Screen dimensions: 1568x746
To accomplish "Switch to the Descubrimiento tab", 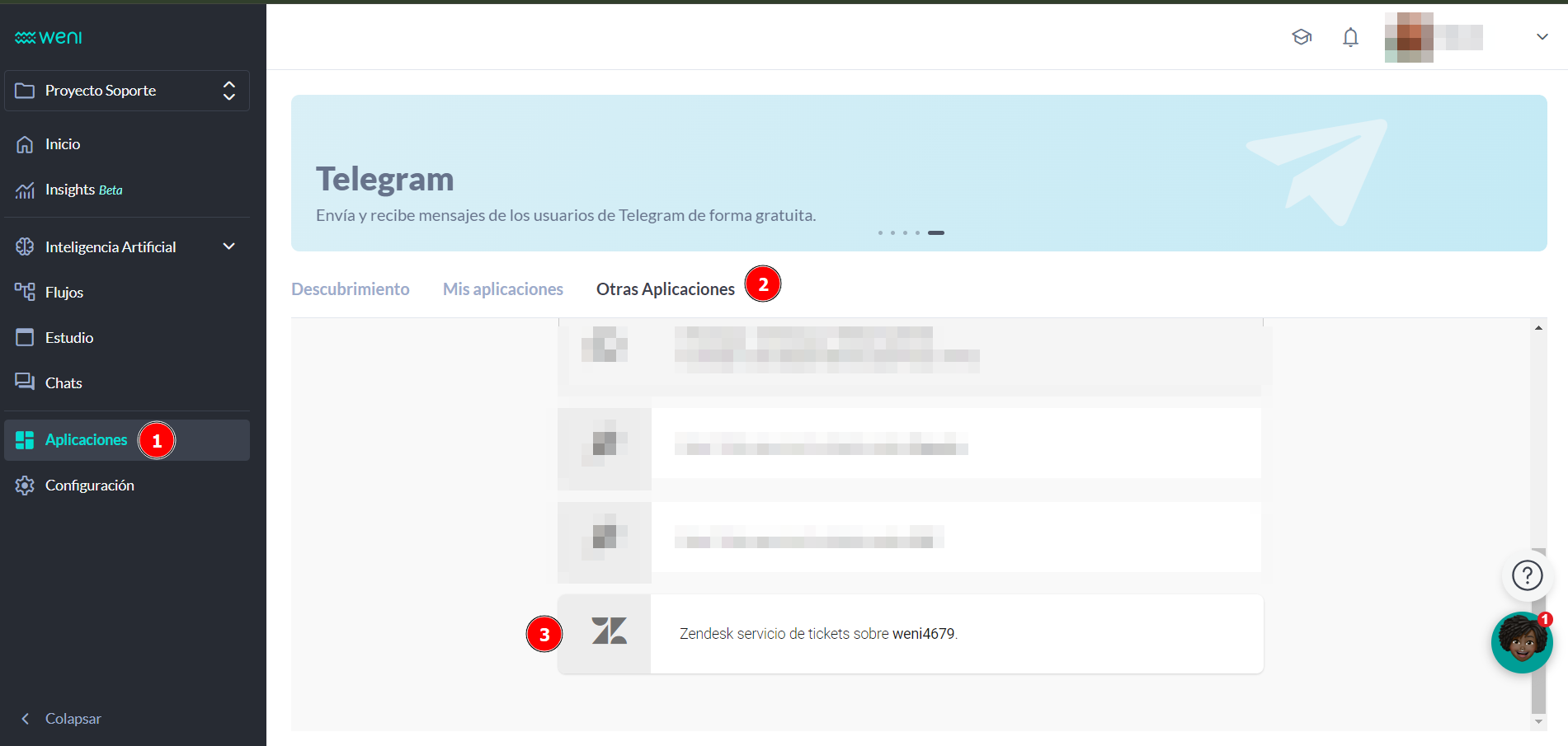I will pos(351,289).
